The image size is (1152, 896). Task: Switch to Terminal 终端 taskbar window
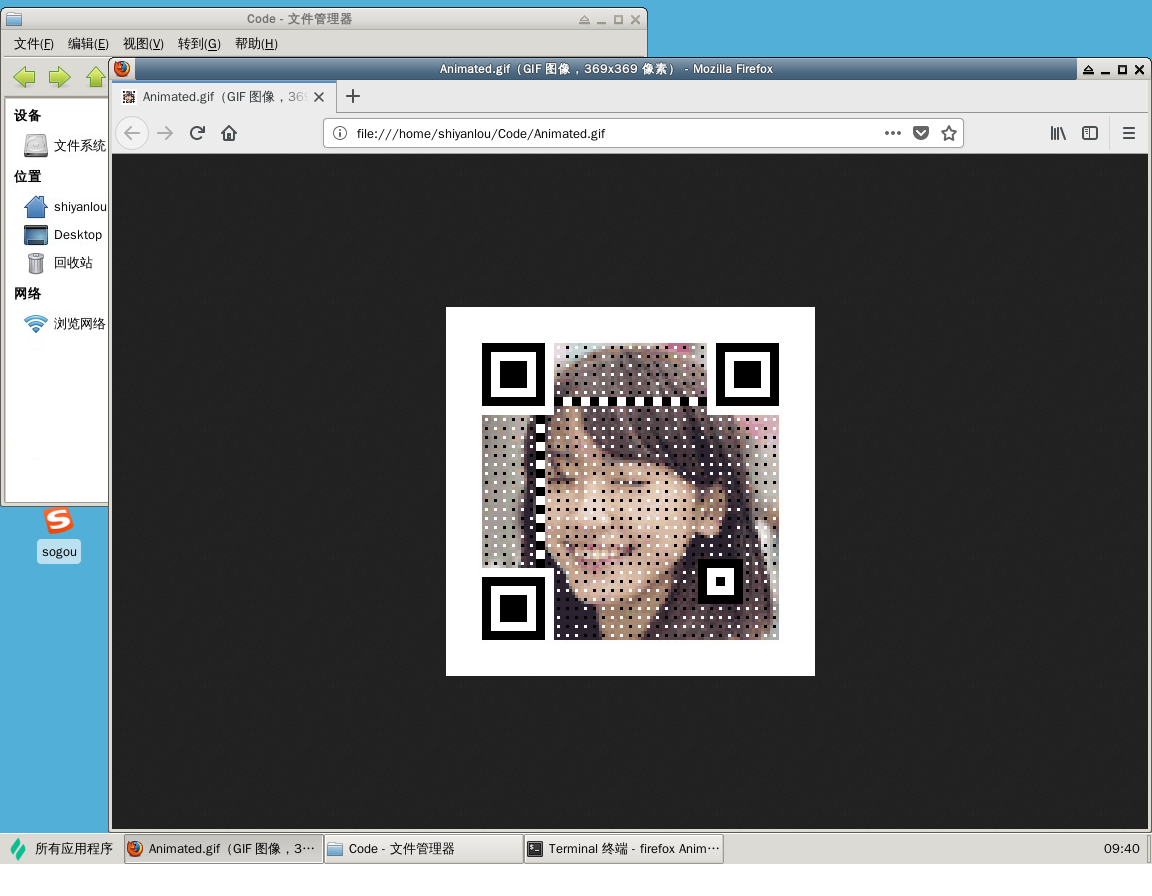[x=623, y=849]
